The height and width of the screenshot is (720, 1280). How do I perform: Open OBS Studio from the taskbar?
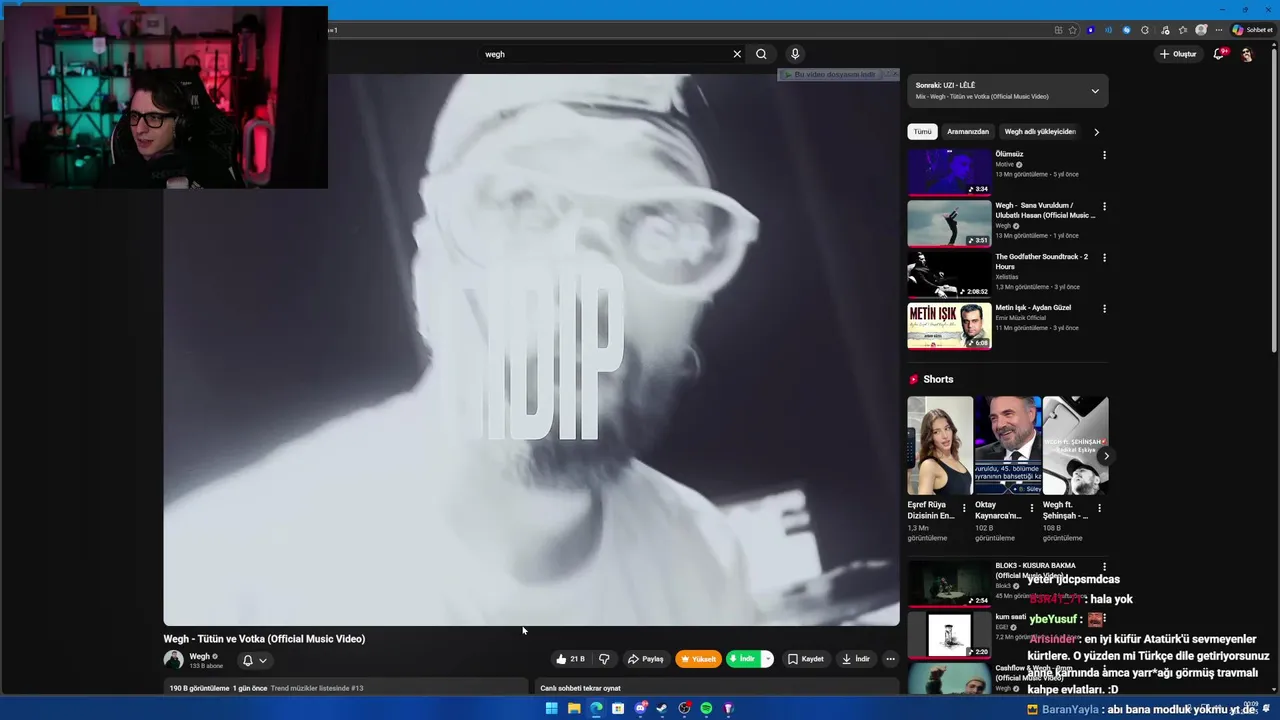point(684,708)
